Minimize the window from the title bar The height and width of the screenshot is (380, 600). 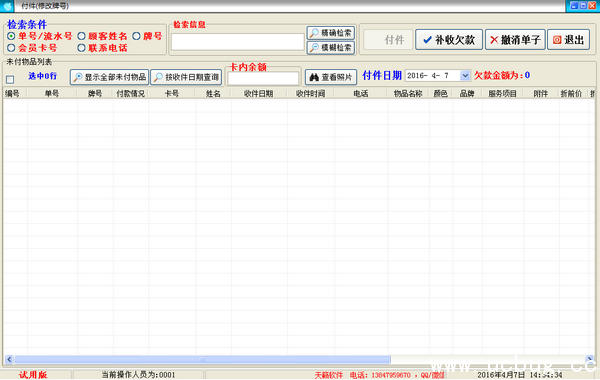tap(574, 5)
